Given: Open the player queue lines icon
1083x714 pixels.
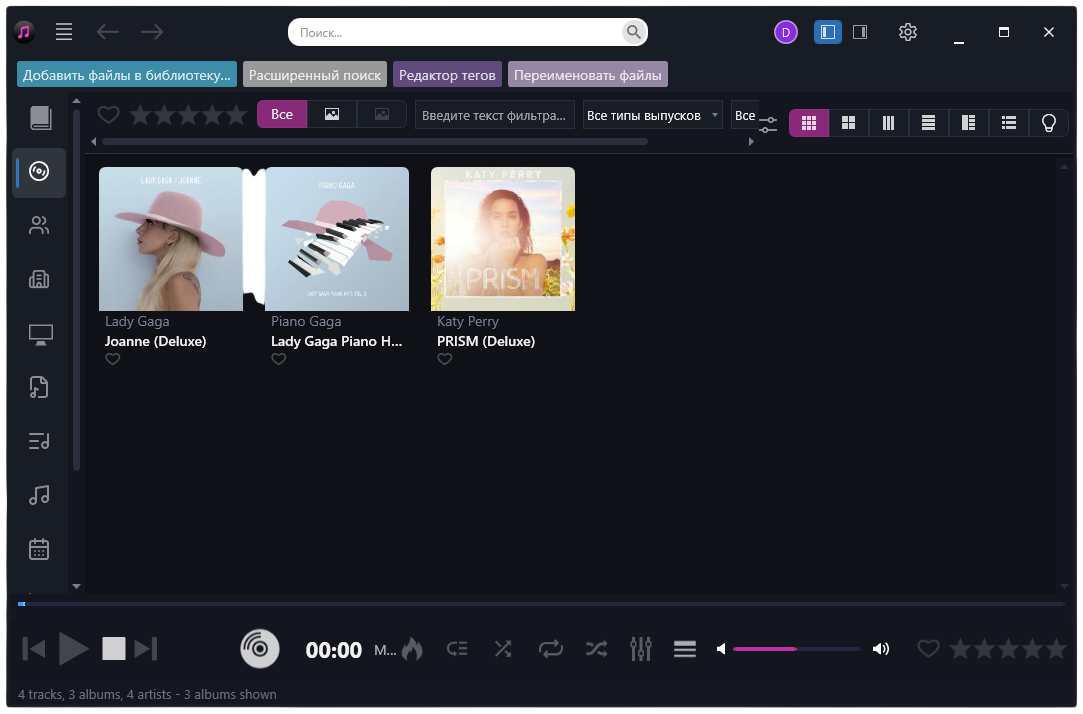Looking at the screenshot, I should 684,649.
